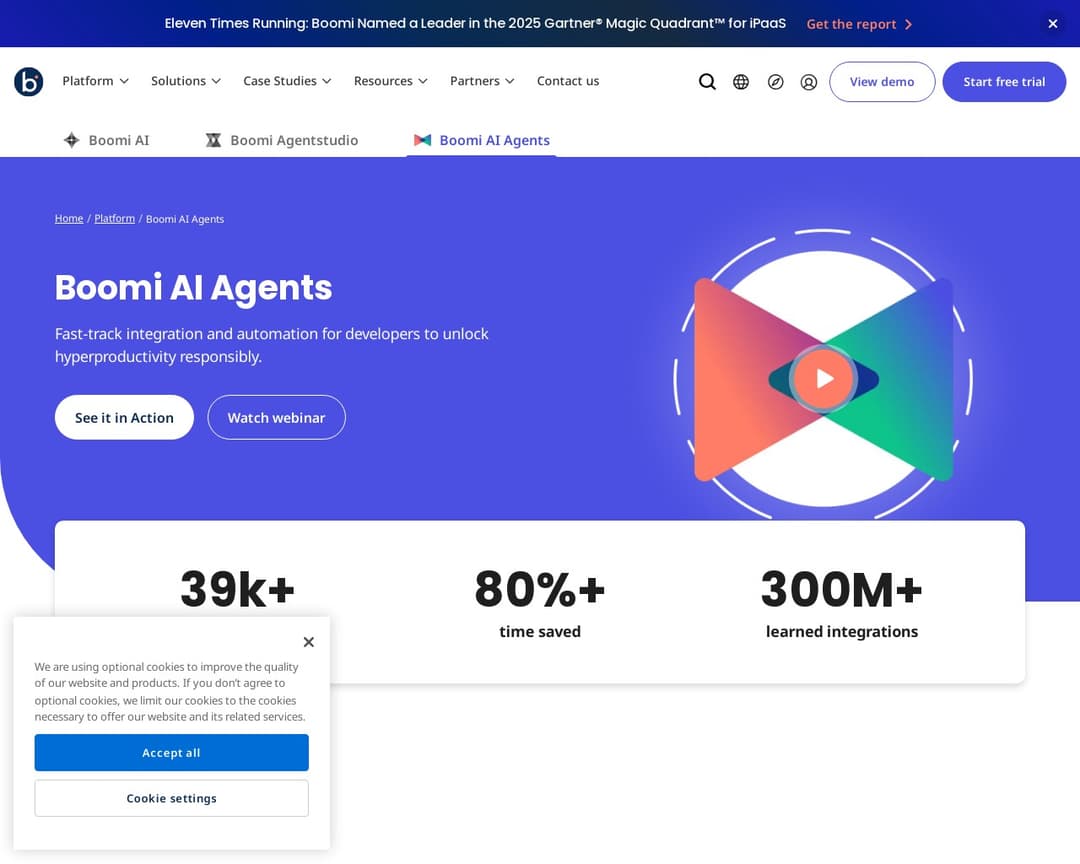
Task: Select Contact us in the navigation
Action: click(567, 81)
